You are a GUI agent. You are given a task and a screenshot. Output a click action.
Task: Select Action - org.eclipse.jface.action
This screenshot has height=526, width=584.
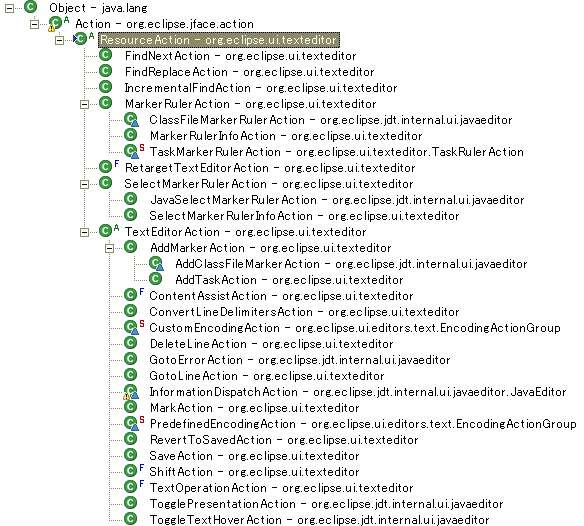(164, 24)
